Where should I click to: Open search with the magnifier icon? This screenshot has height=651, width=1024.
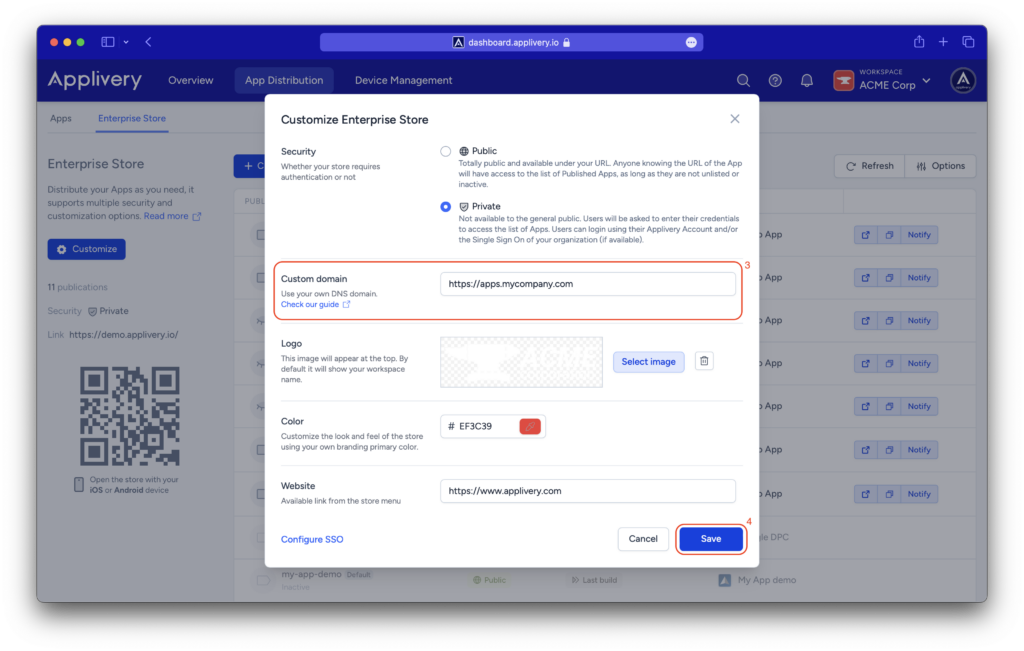pyautogui.click(x=743, y=80)
